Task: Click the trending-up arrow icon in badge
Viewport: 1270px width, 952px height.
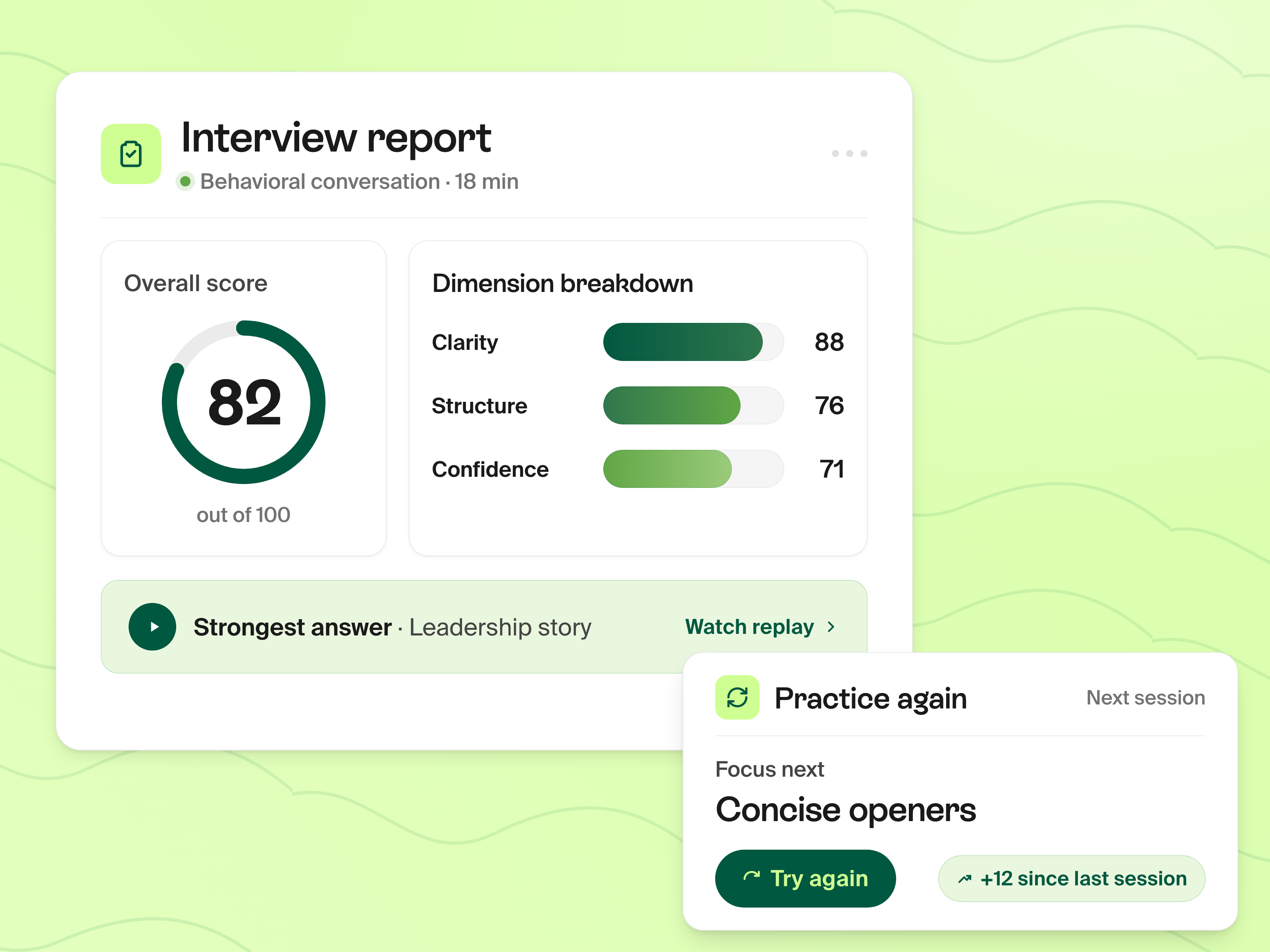Action: [964, 879]
